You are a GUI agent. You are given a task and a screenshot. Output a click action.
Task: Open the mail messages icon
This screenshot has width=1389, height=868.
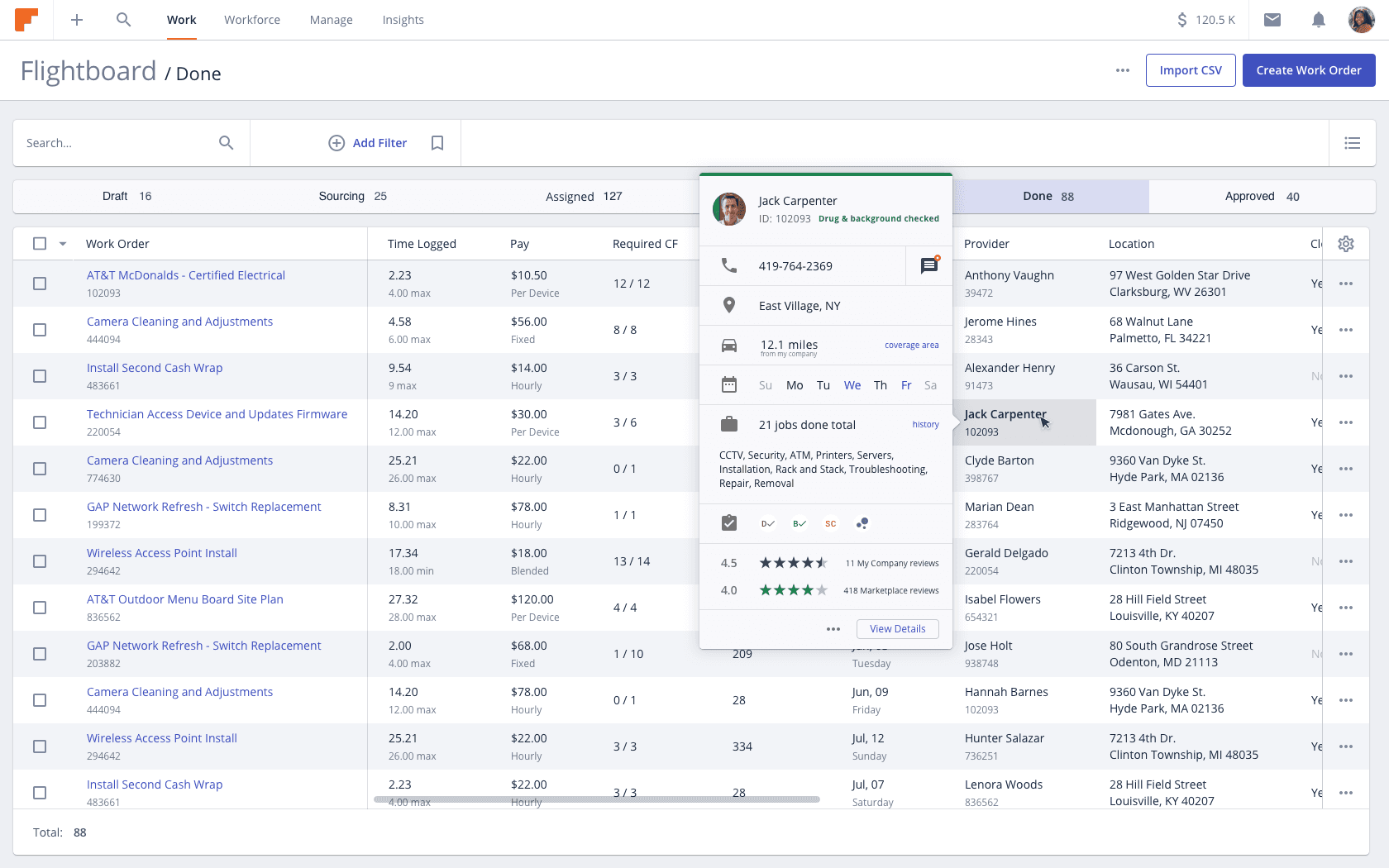pyautogui.click(x=1272, y=20)
